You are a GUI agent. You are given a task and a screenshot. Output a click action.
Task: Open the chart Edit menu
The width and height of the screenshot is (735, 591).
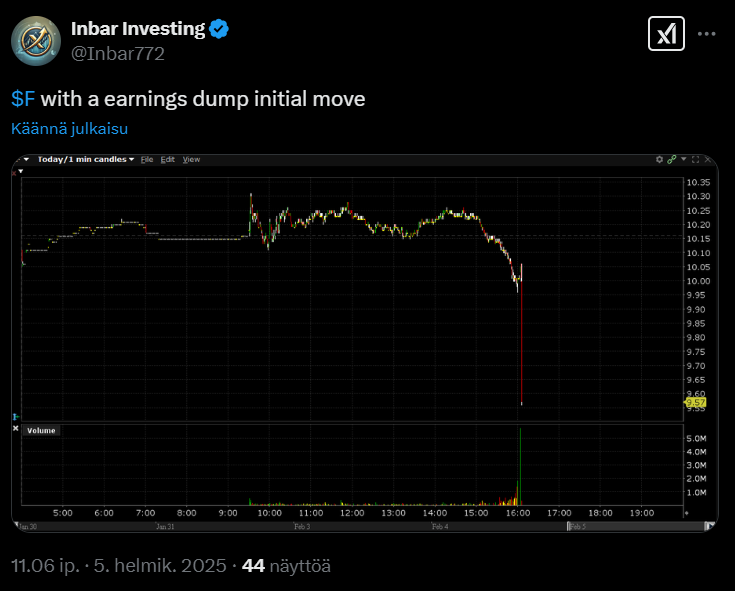(x=168, y=159)
